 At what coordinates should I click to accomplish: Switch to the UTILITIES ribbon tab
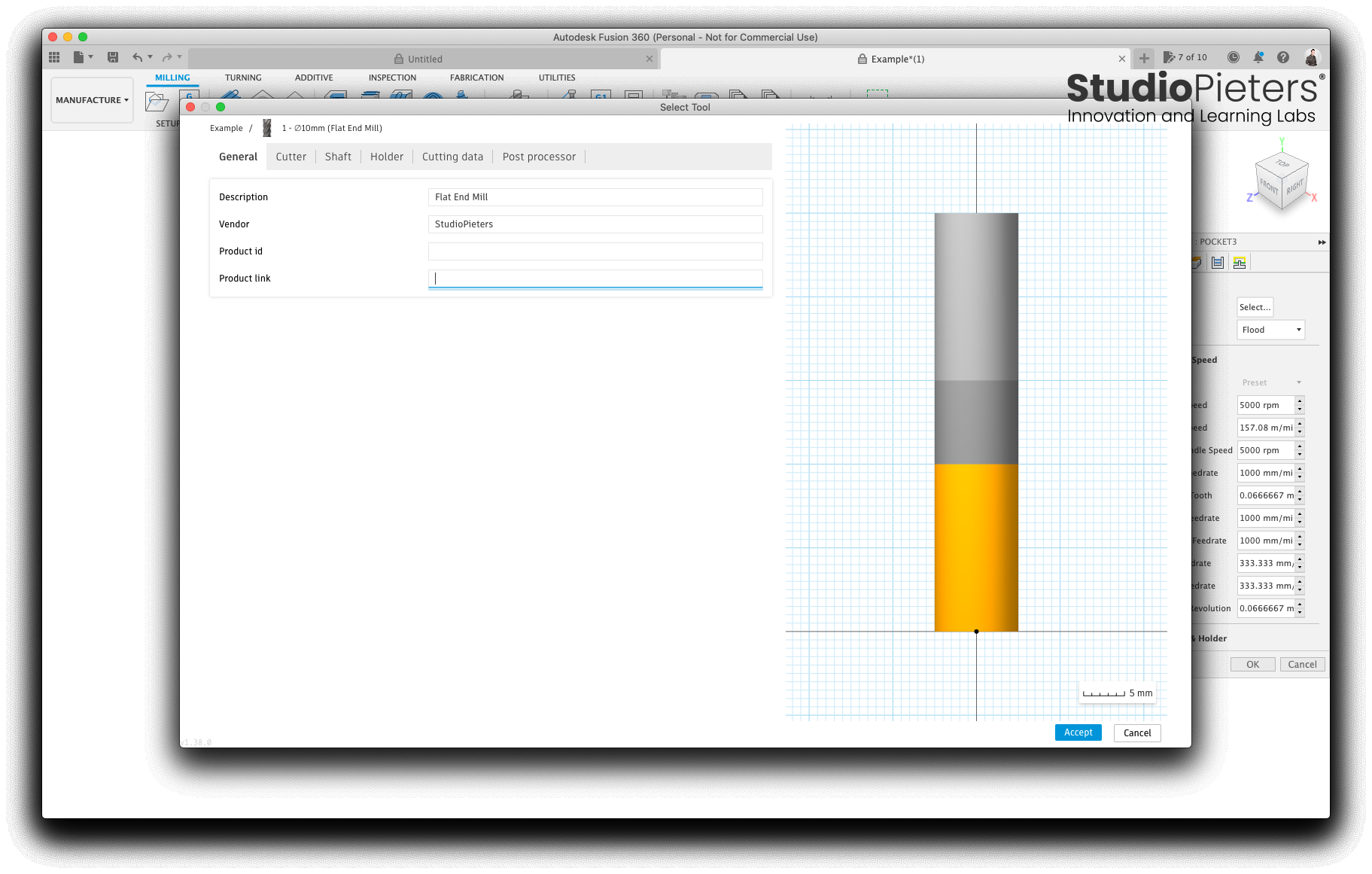pyautogui.click(x=557, y=78)
